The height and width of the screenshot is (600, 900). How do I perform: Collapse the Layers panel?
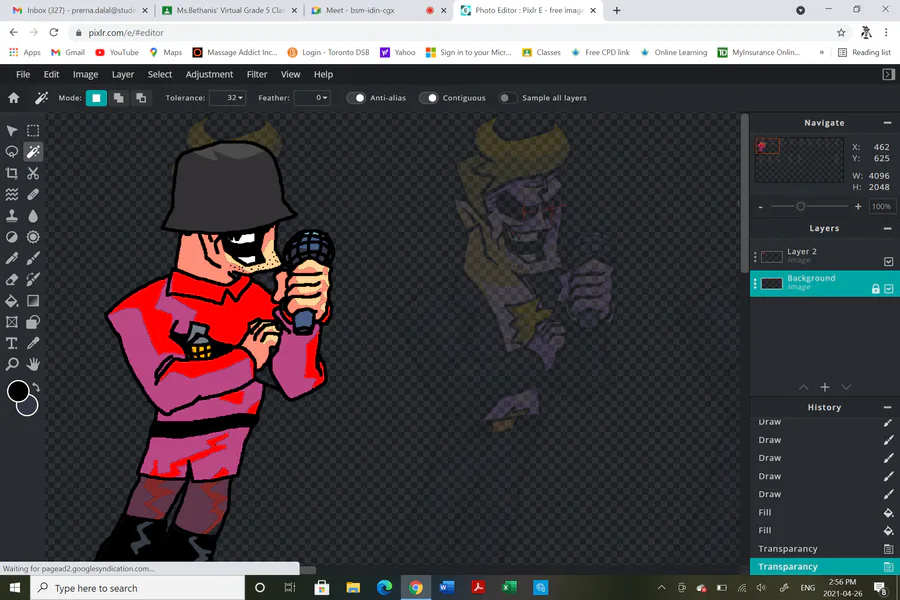887,229
